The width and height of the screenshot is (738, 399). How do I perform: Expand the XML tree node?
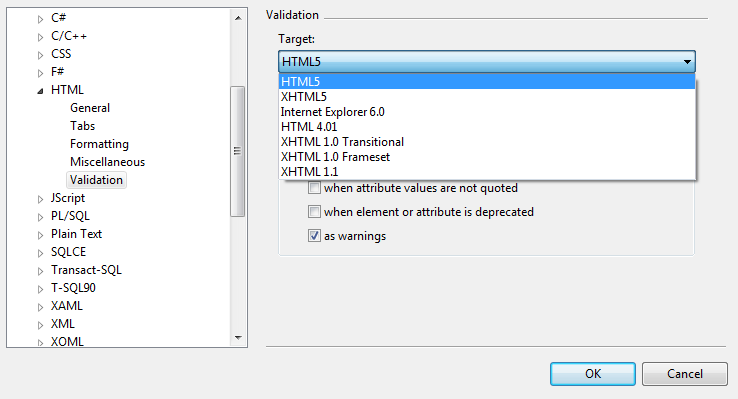[x=40, y=325]
